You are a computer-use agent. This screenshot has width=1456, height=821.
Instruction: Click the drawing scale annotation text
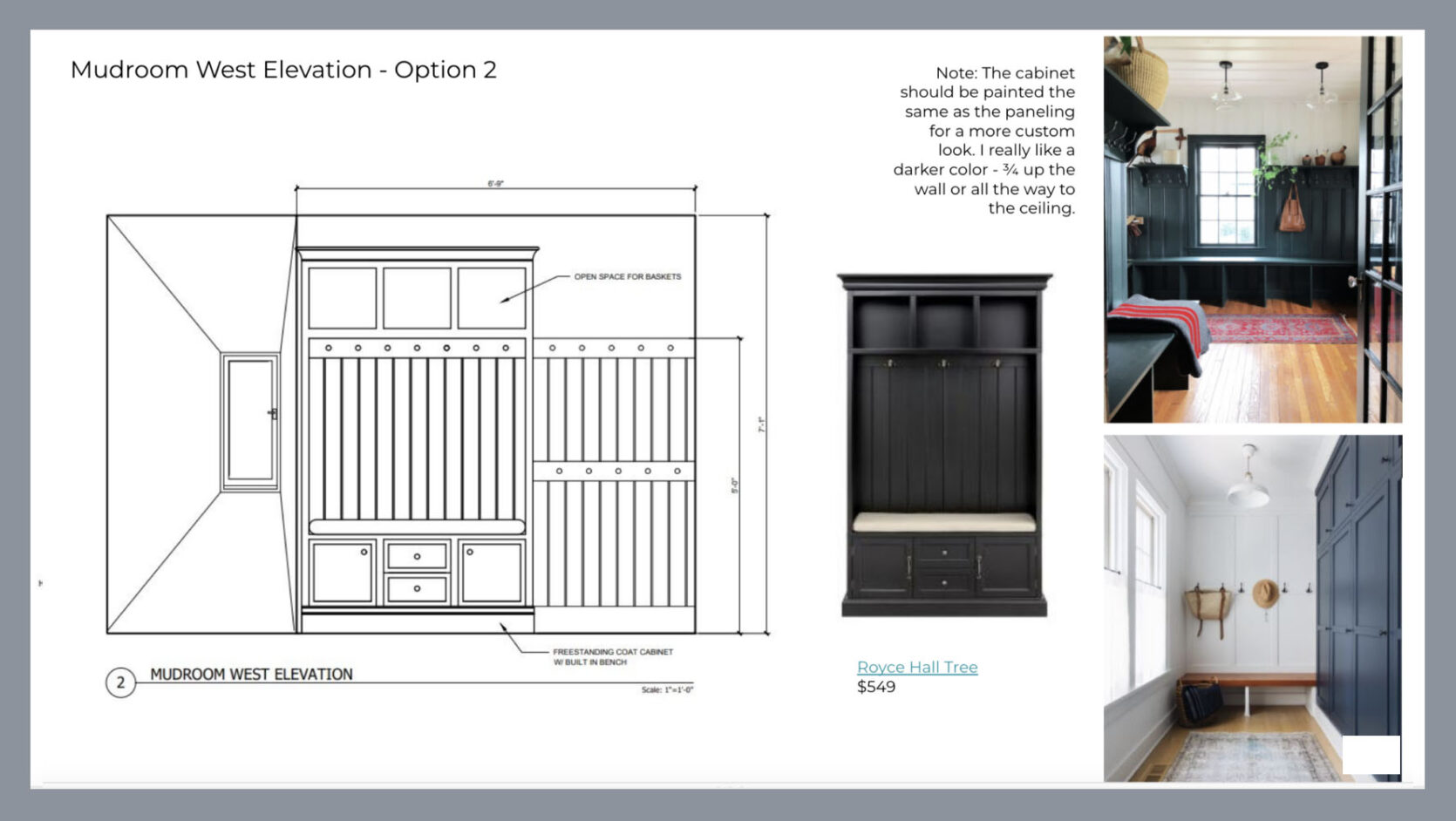[x=667, y=689]
